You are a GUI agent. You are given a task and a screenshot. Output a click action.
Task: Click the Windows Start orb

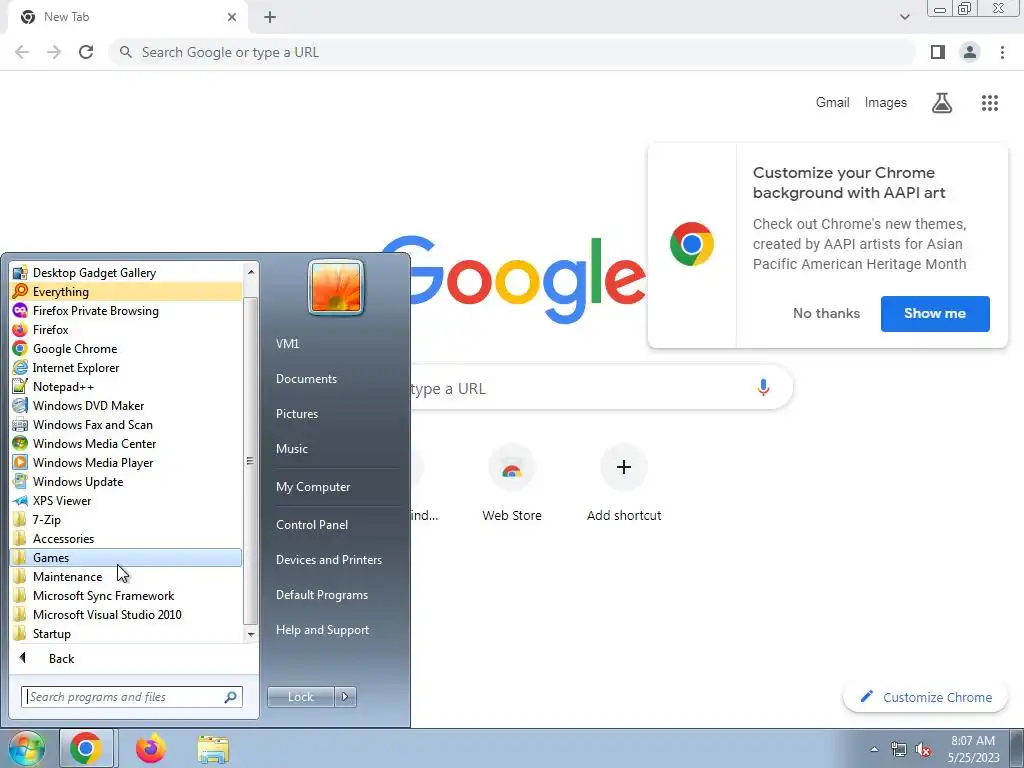[26, 748]
